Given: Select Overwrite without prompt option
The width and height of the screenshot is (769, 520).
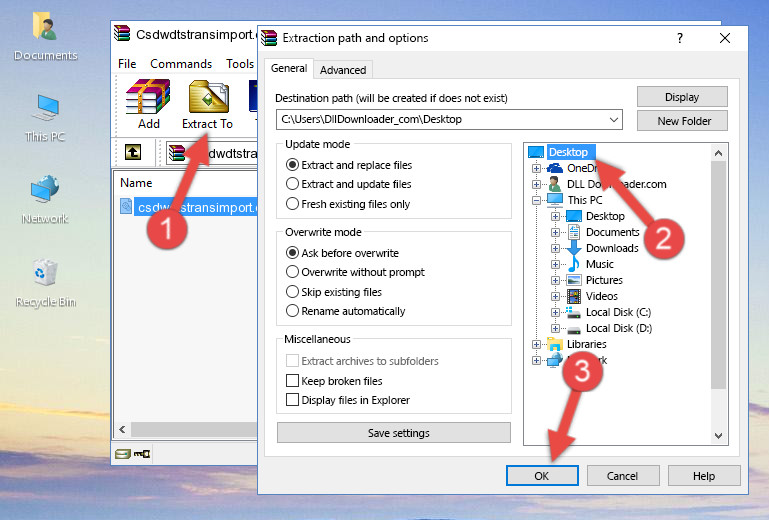Looking at the screenshot, I should pyautogui.click(x=292, y=272).
